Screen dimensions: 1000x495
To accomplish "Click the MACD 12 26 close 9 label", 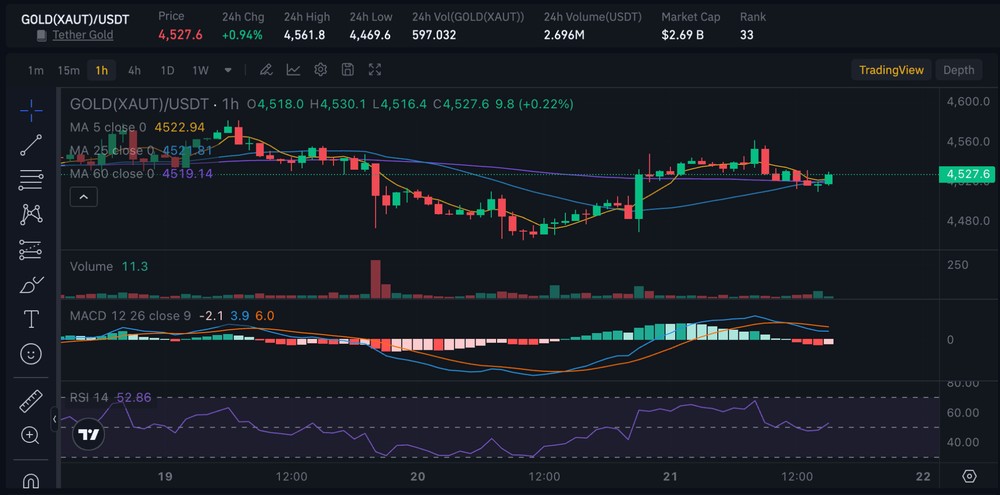I will tap(130, 316).
